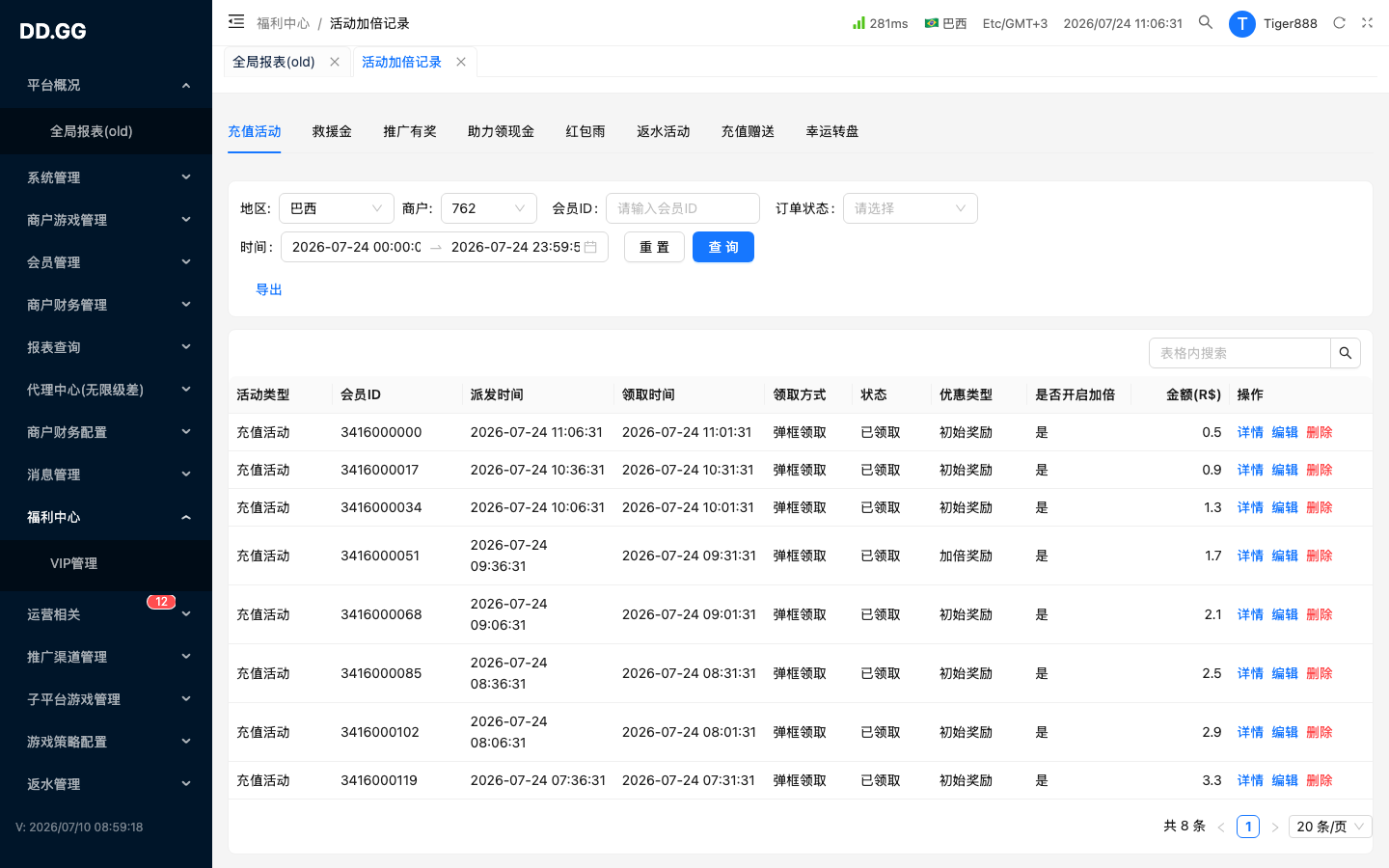Viewport: 1389px width, 868px height.
Task: Collapse the 平台概况 sidebar menu
Action: pyautogui.click(x=106, y=85)
